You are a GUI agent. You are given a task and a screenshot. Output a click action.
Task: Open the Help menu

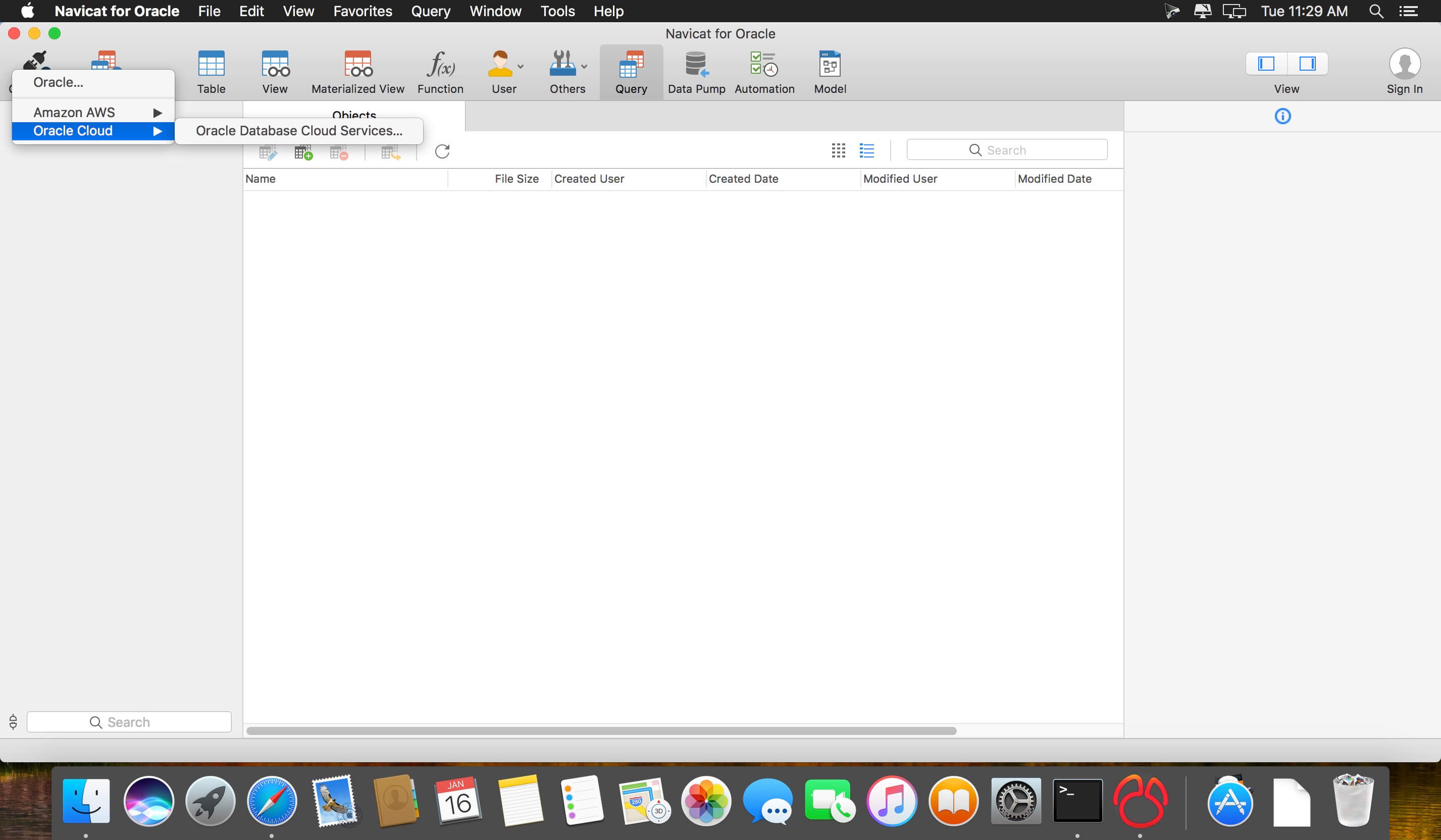click(x=608, y=12)
